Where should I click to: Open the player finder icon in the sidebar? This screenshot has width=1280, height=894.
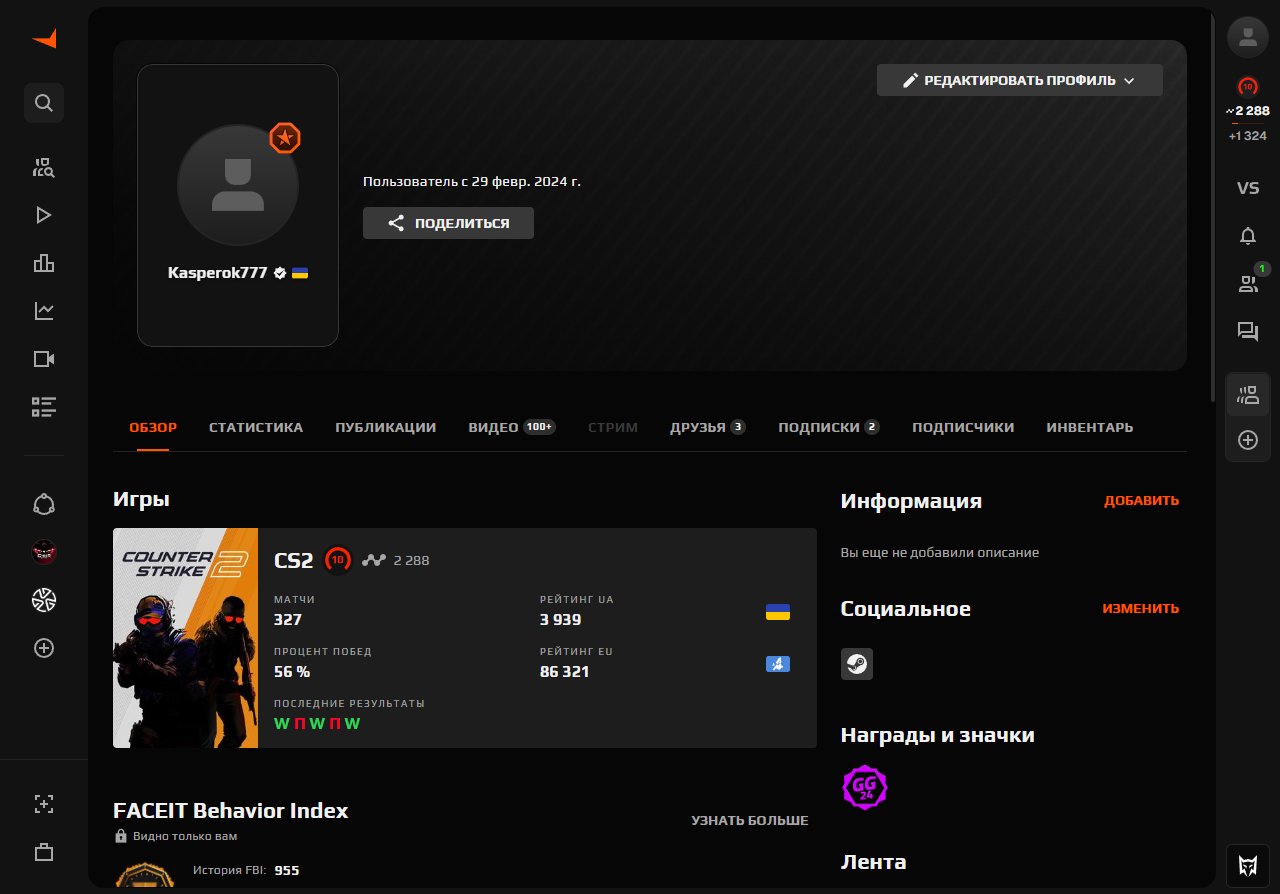(x=44, y=167)
